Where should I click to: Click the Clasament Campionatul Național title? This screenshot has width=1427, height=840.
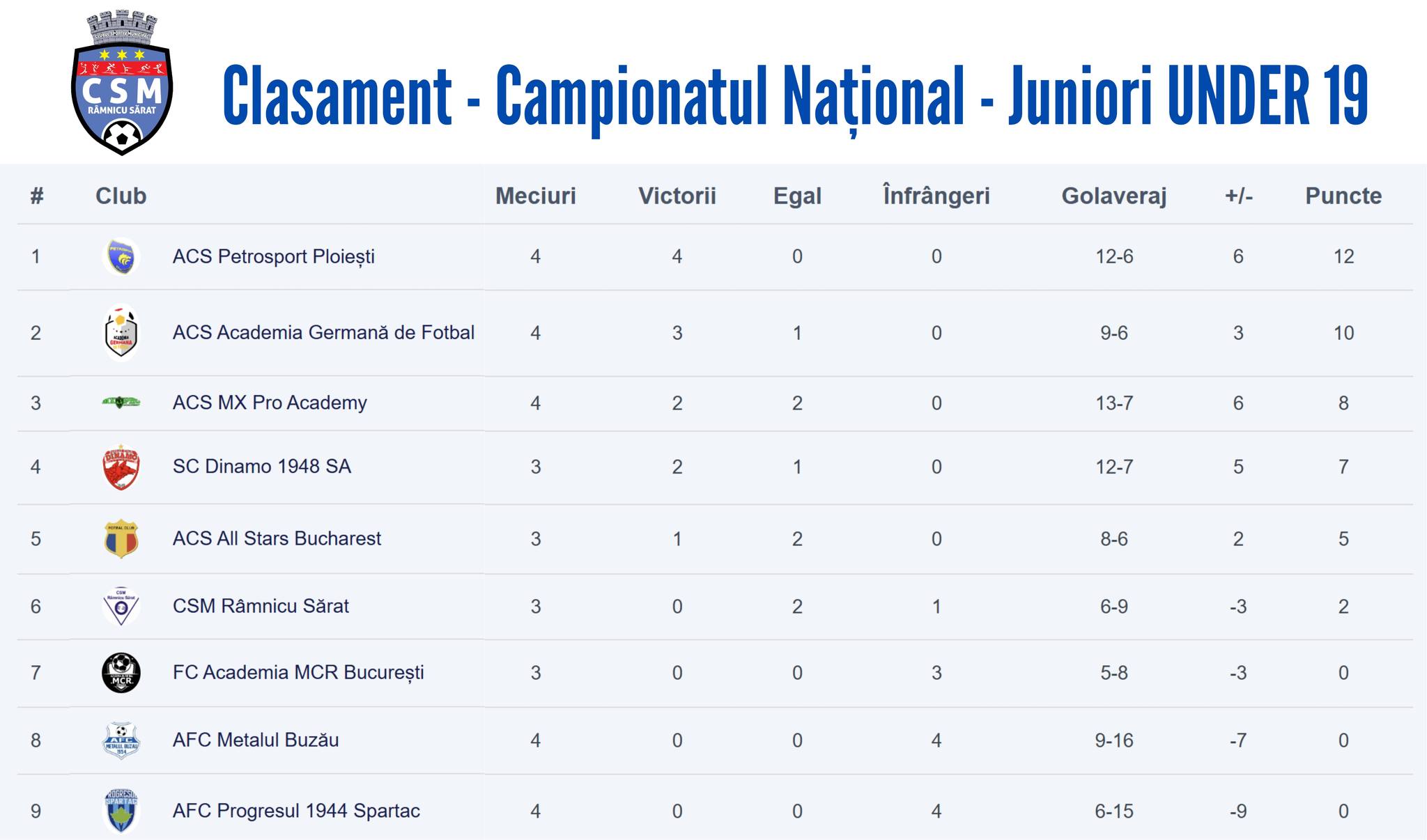pos(795,96)
